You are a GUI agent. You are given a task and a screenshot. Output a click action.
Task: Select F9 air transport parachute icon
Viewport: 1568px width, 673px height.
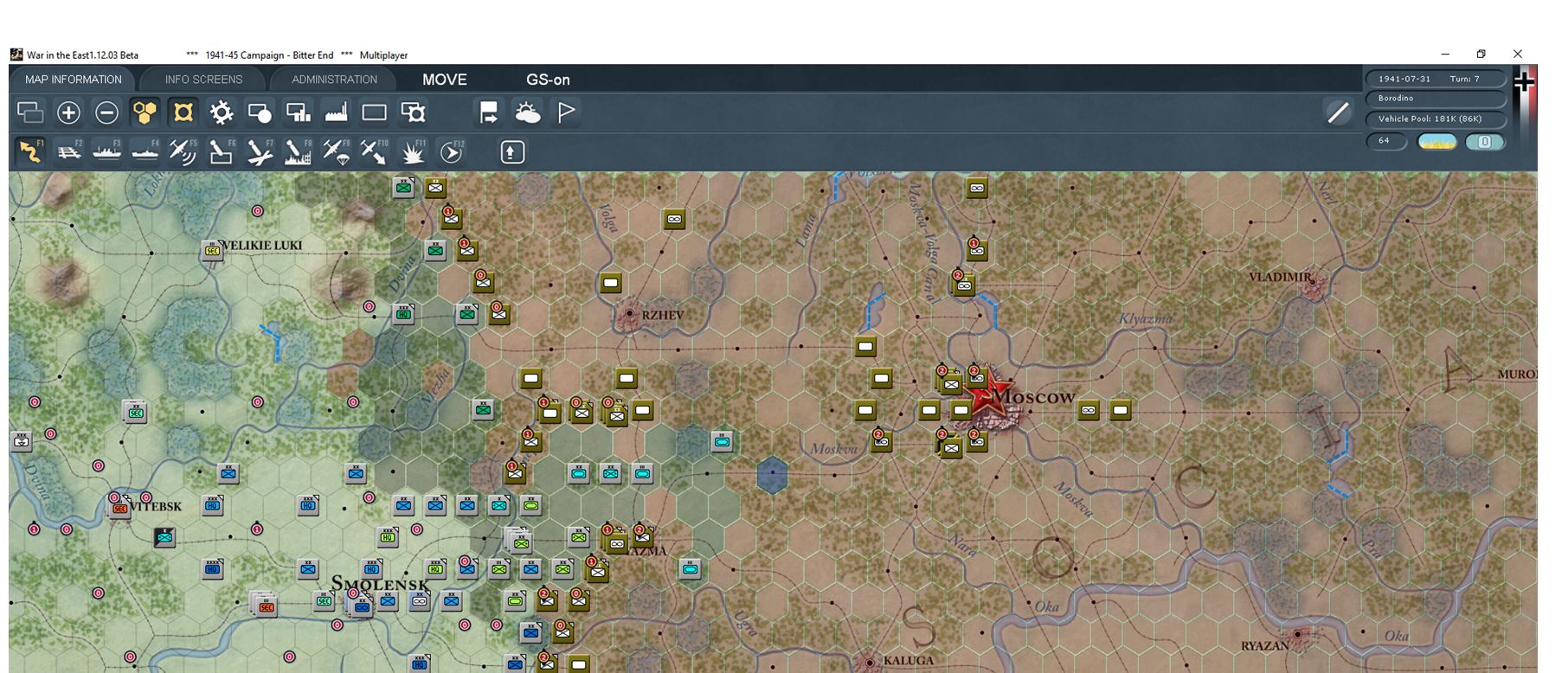point(336,152)
